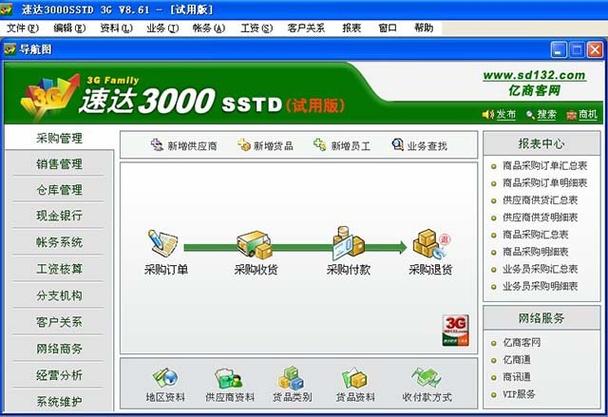Click the 导航图 window title icon
The width and height of the screenshot is (608, 417).
click(10, 49)
